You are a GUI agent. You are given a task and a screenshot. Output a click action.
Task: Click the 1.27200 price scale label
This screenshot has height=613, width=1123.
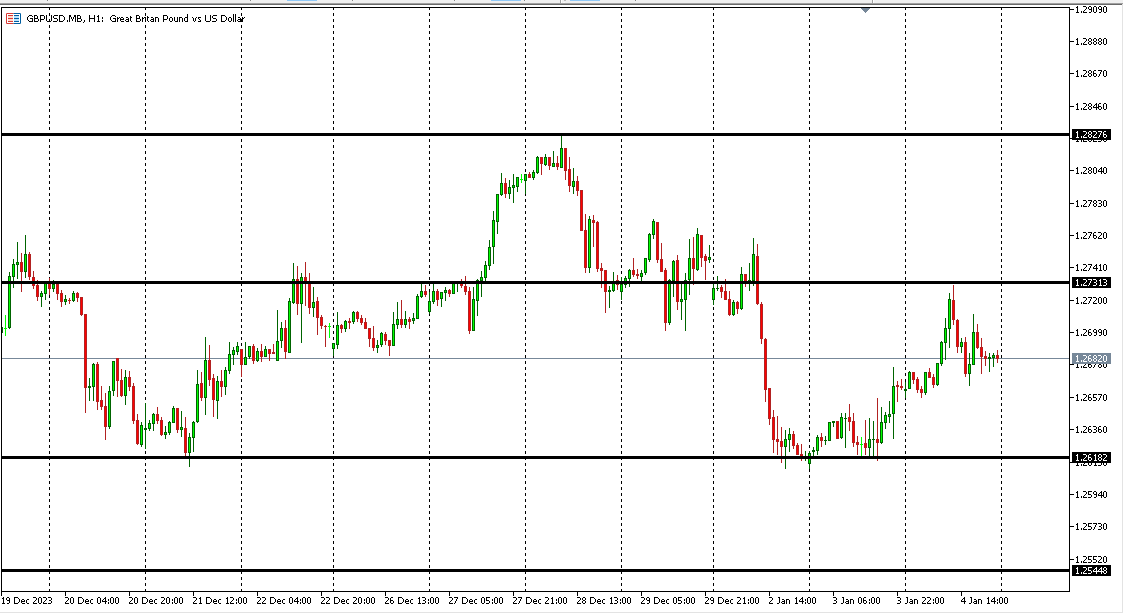[1091, 301]
